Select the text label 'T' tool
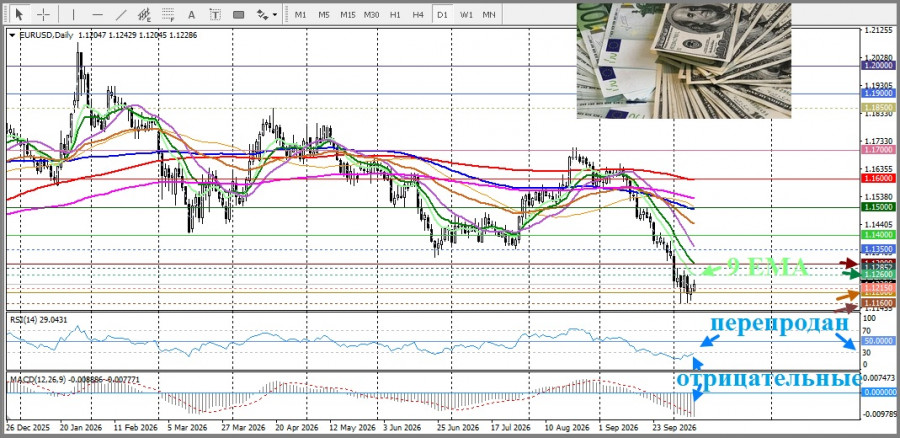Screen dimensions: 900x438 click(x=215, y=14)
